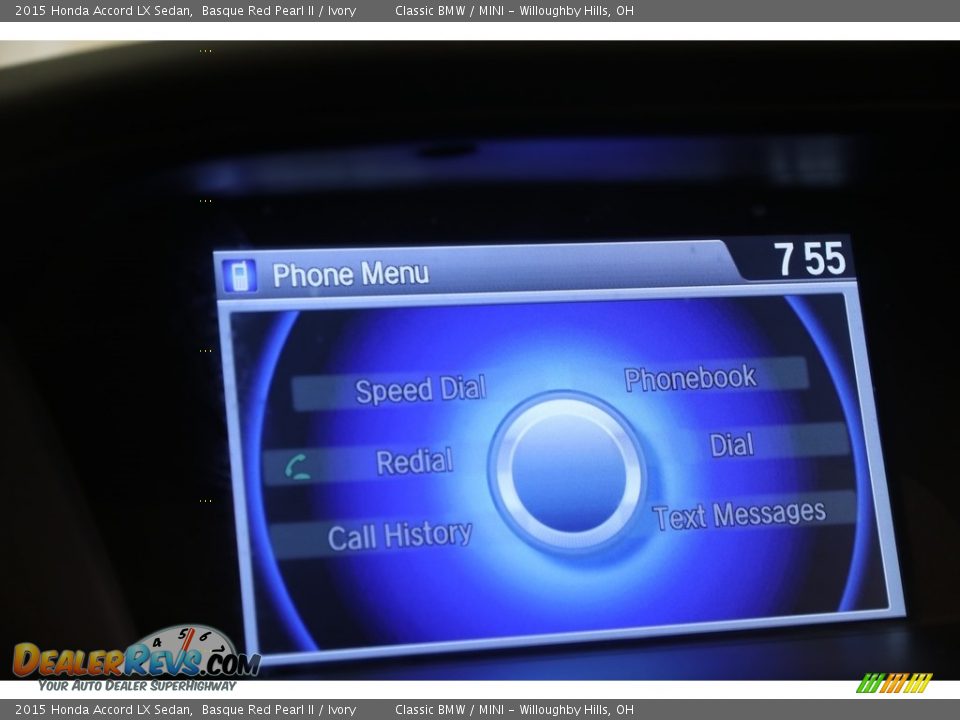Click 'Willoughby Hills, OH' dealer text in footer

[576, 710]
